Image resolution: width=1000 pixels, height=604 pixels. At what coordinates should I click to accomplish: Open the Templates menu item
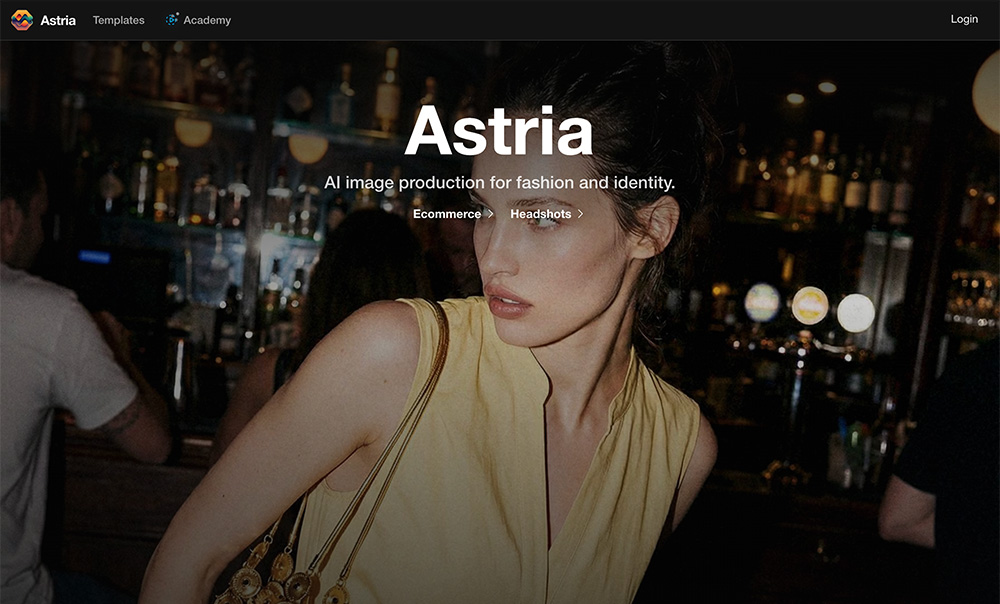click(x=119, y=20)
